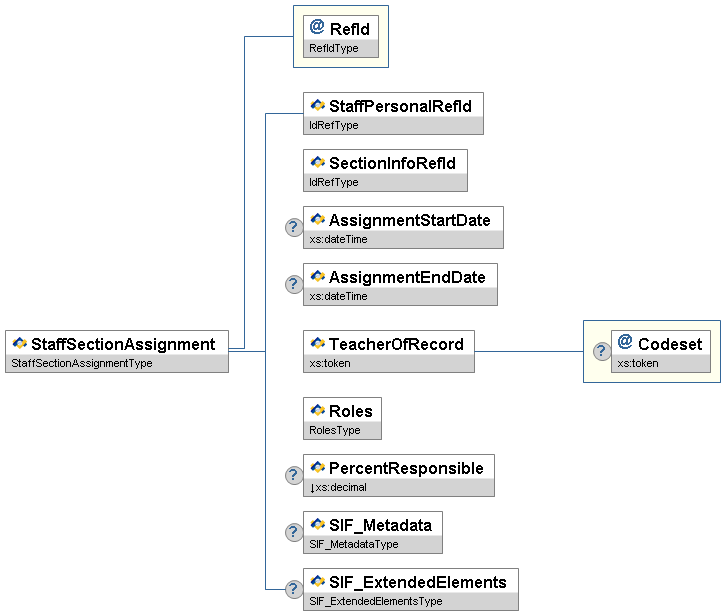The image size is (725, 615).
Task: Open the RolesType type label
Action: (334, 430)
